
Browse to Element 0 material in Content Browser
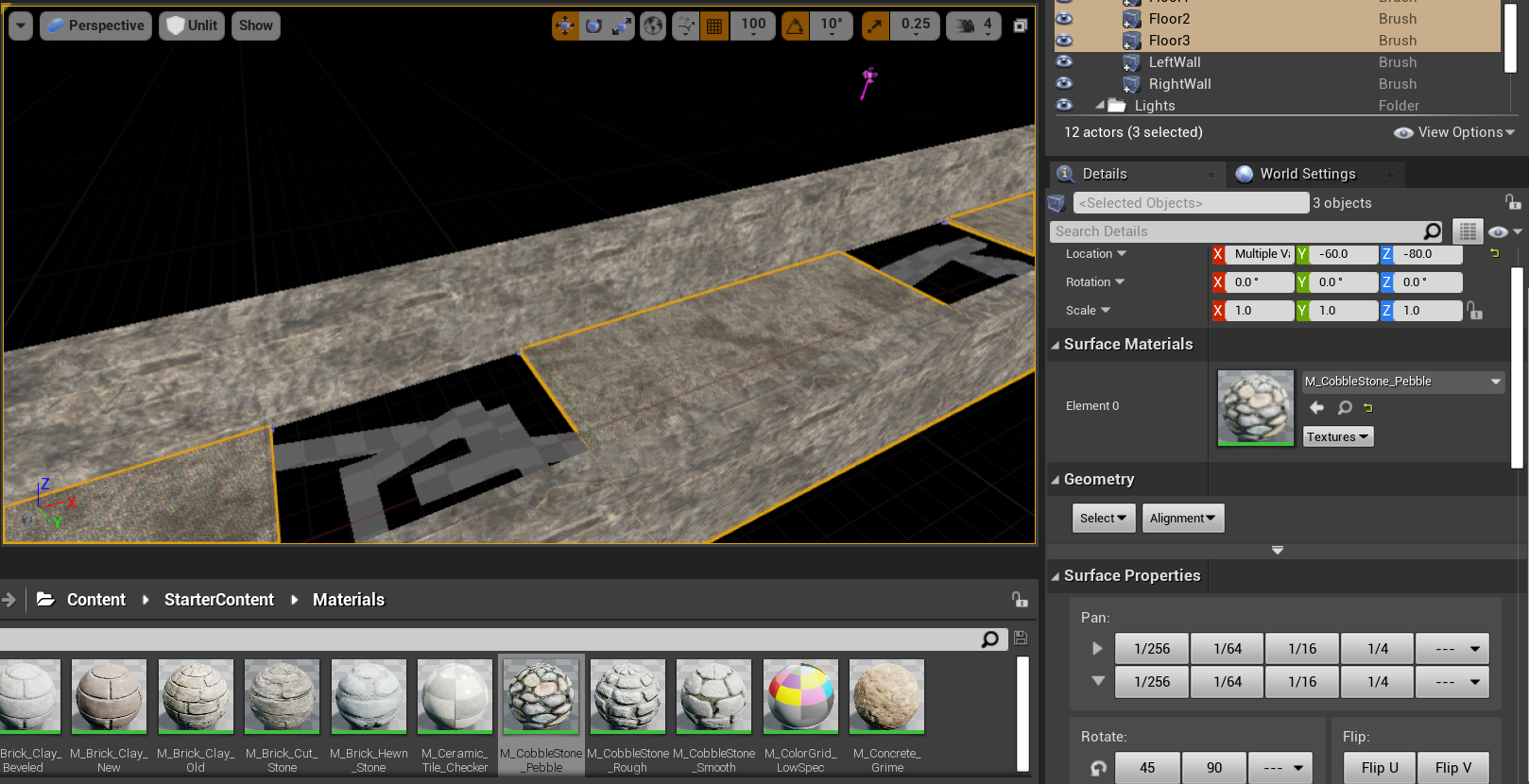pos(1345,408)
